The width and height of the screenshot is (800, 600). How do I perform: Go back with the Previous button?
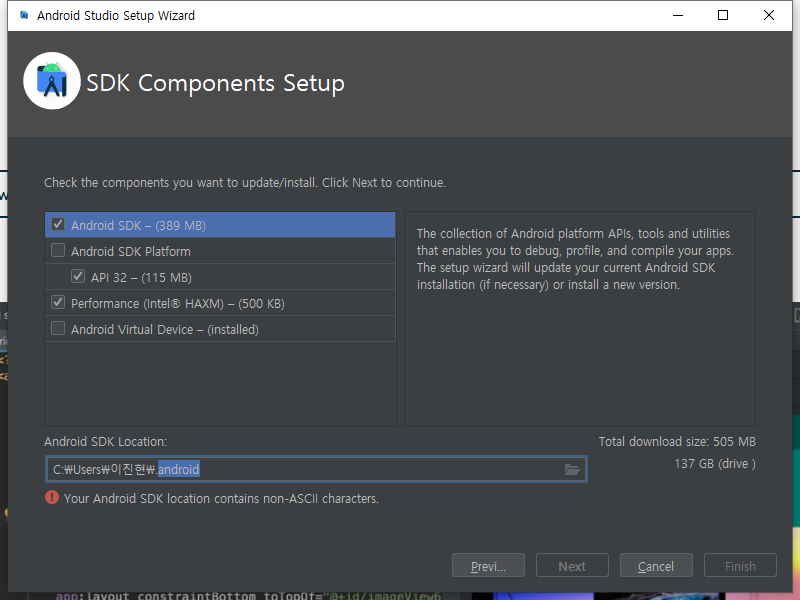(488, 566)
